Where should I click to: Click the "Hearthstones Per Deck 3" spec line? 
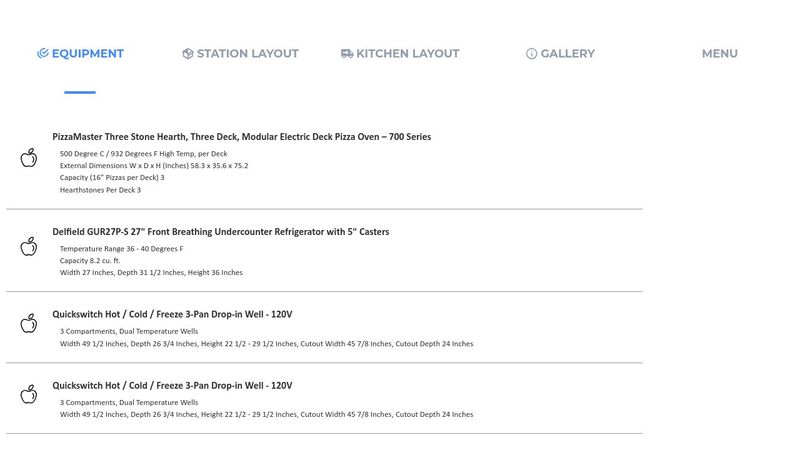tap(100, 190)
